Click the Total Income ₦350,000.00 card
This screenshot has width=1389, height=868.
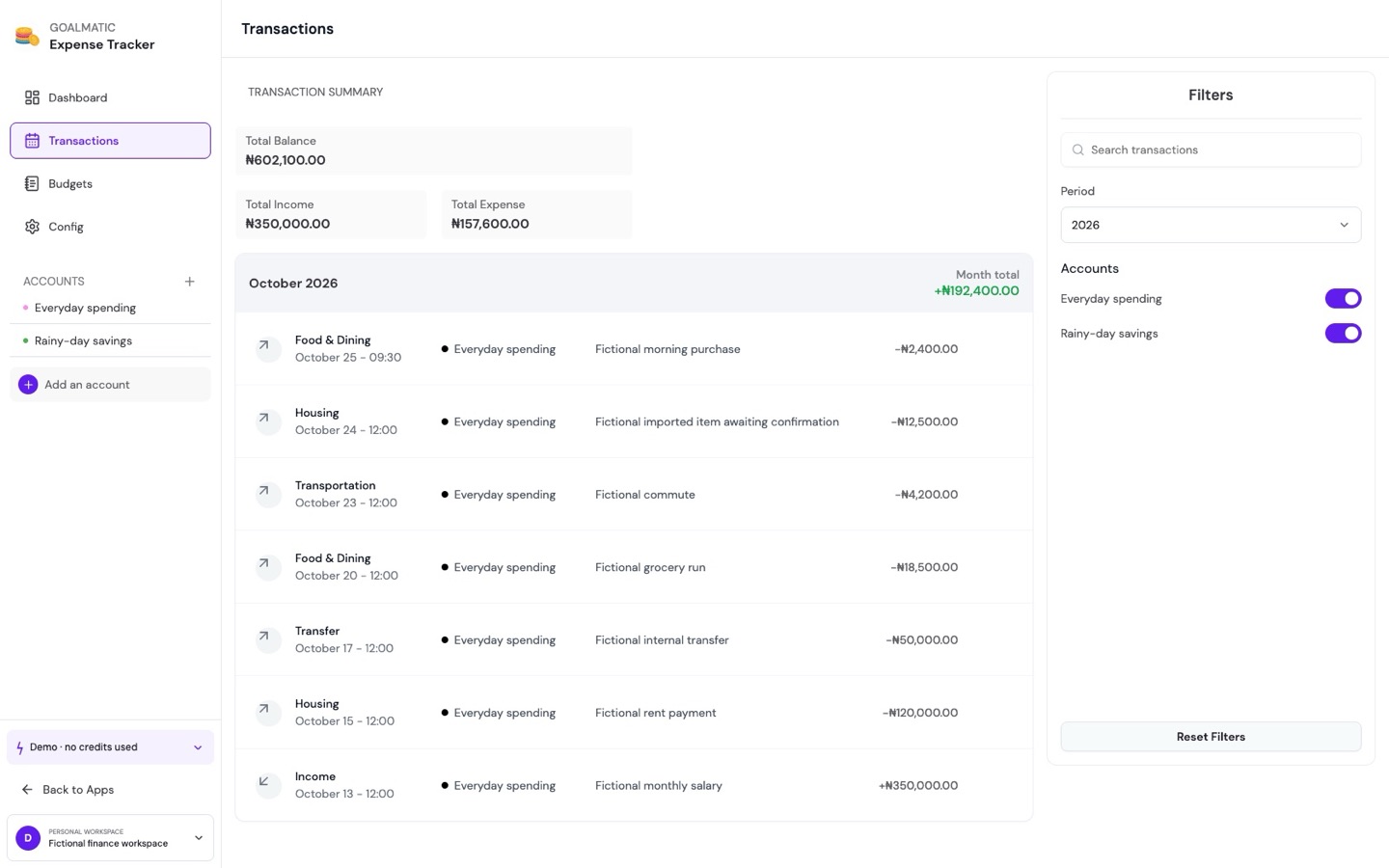331,215
